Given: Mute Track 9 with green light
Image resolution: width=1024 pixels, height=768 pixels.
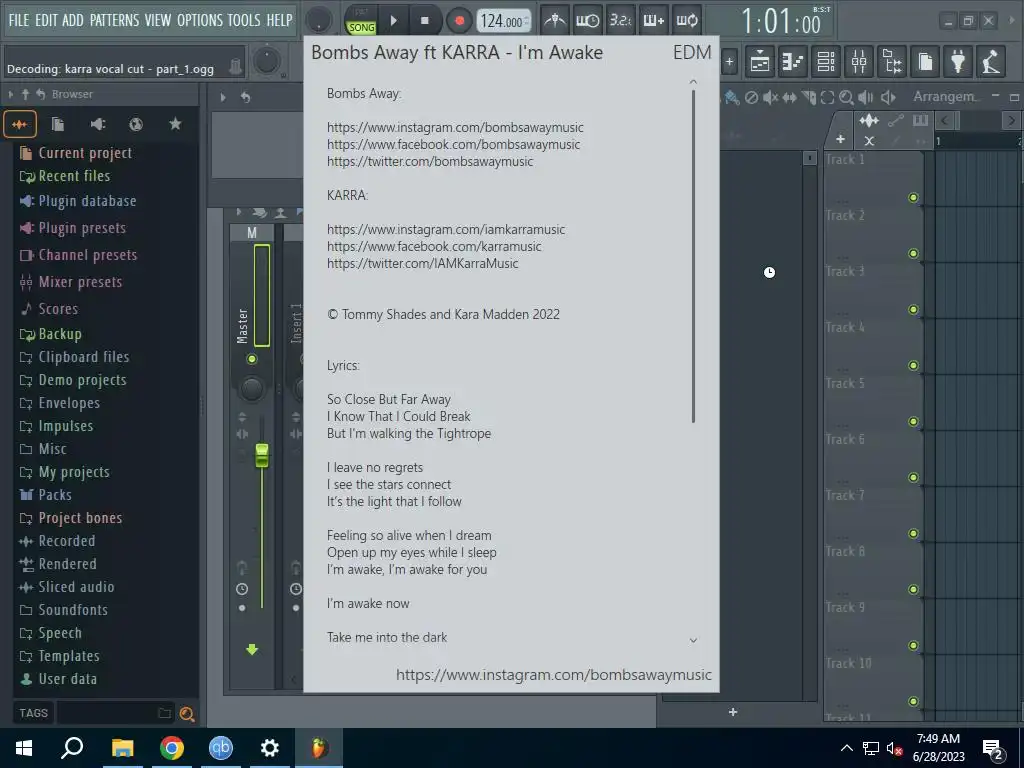Looking at the screenshot, I should pyautogui.click(x=914, y=645).
